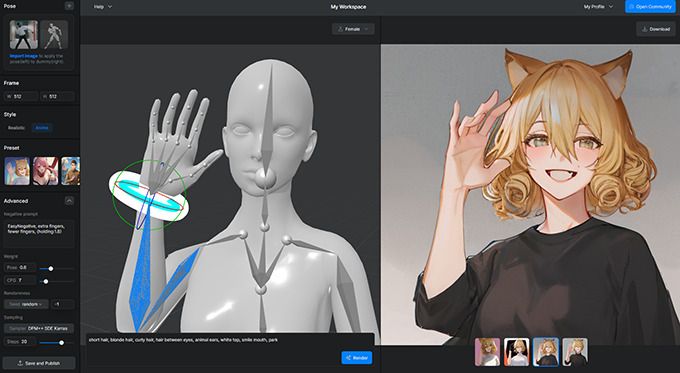Select the dummy figure pose thumbnail
Viewport: 680px width, 373px height.
(54, 35)
